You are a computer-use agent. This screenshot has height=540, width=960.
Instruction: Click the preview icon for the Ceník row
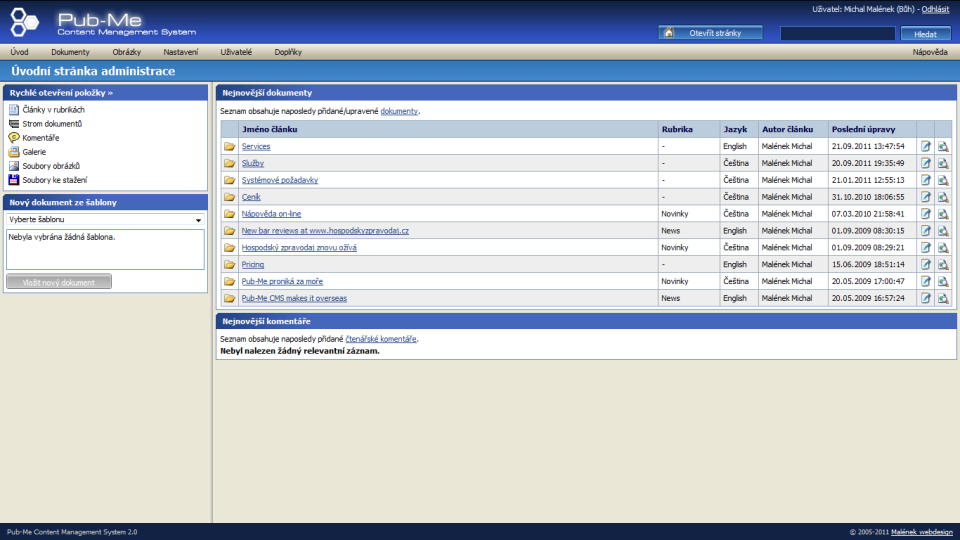(x=943, y=196)
